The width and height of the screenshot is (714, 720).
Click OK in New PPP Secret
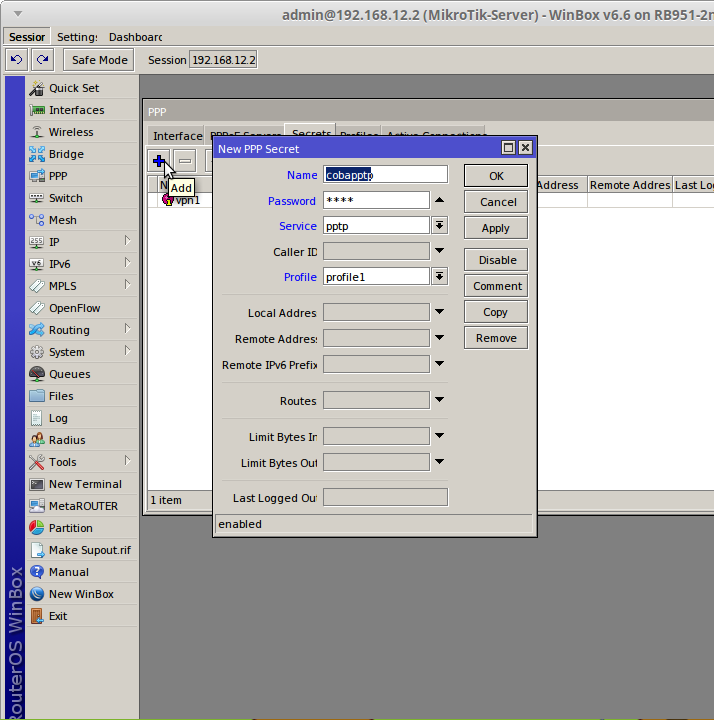click(496, 176)
